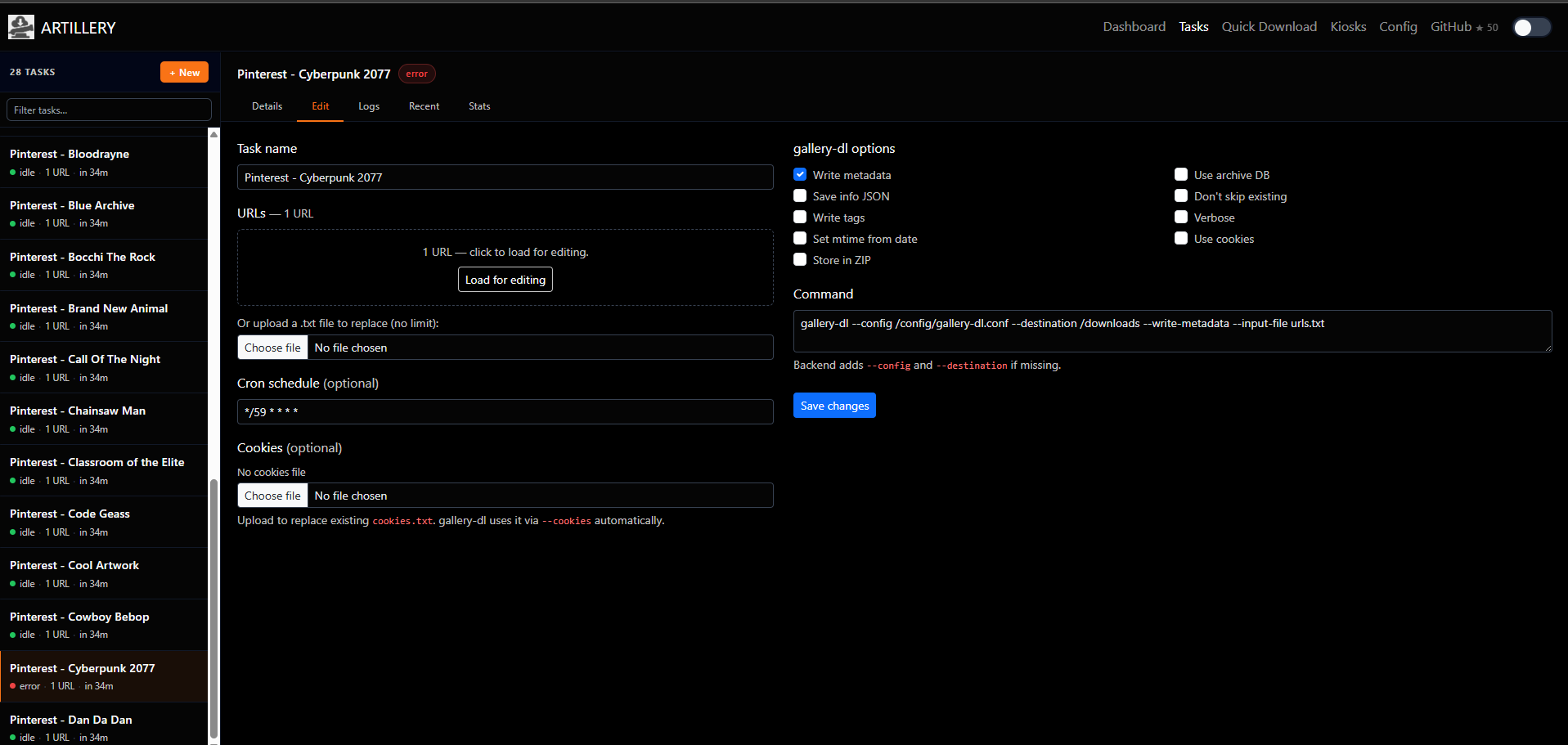Enable the Save info JSON checkbox
Image resolution: width=1568 pixels, height=745 pixels.
pos(800,195)
